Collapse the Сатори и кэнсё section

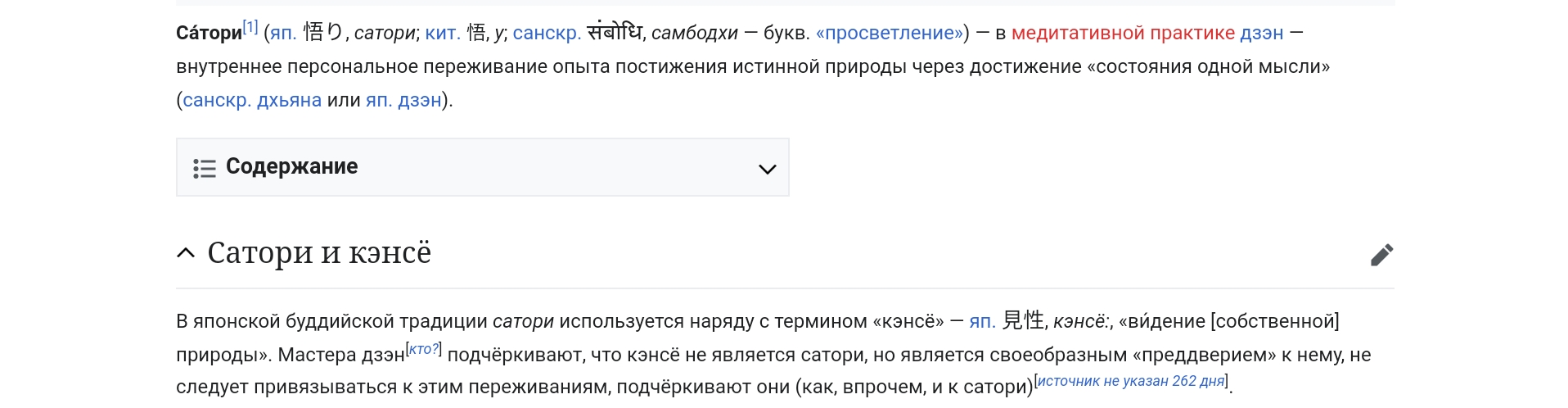point(186,253)
